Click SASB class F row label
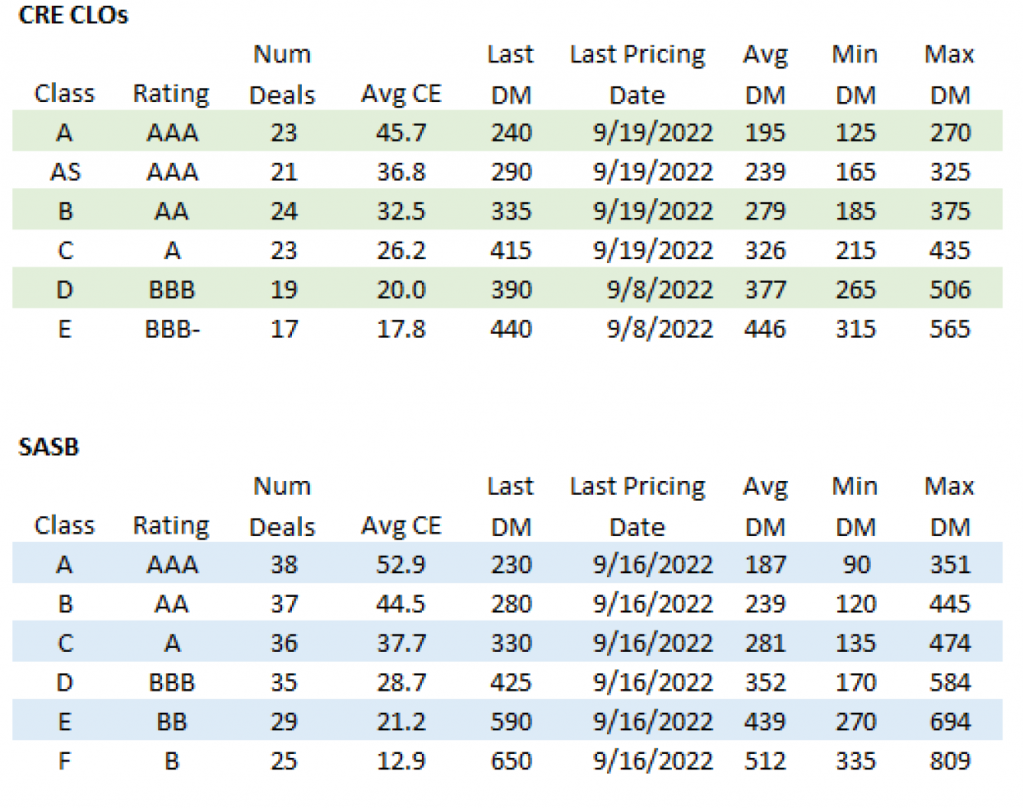The width and height of the screenshot is (1024, 809). coord(65,761)
